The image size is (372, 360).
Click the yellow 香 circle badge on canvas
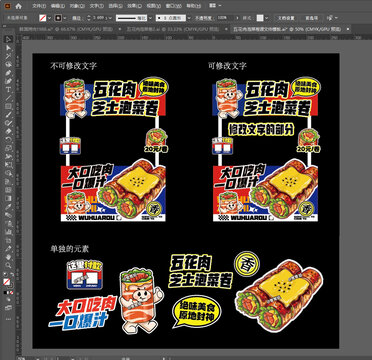(x=247, y=263)
